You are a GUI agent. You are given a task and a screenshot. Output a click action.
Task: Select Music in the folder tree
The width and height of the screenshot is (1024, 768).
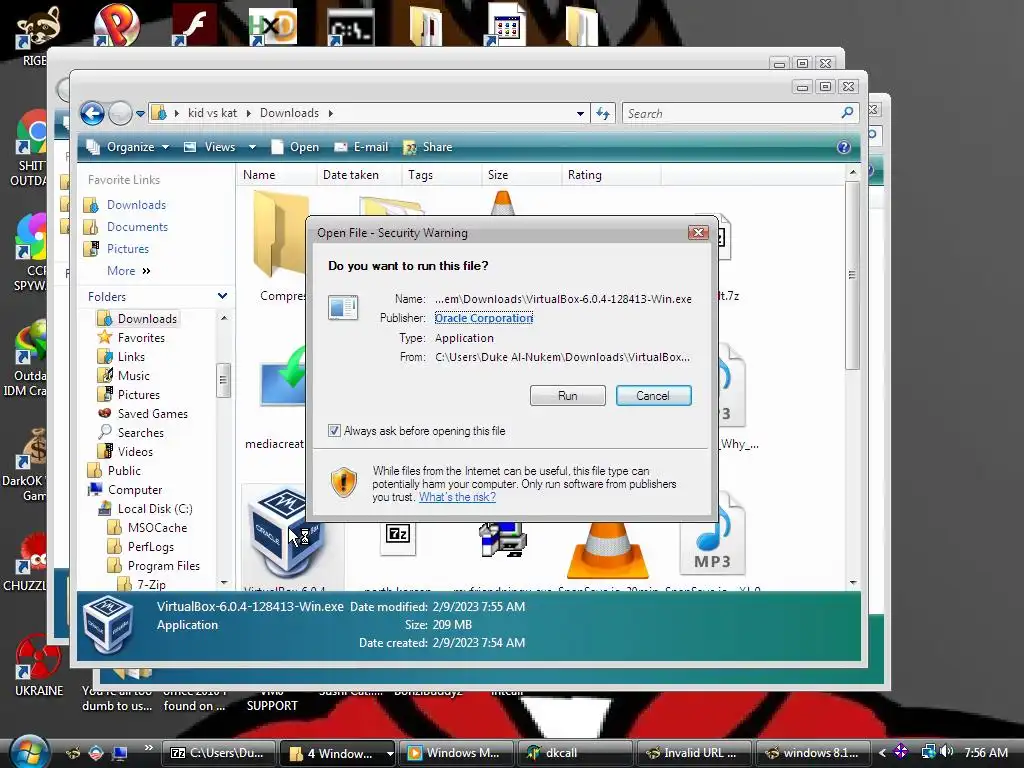pyautogui.click(x=133, y=376)
